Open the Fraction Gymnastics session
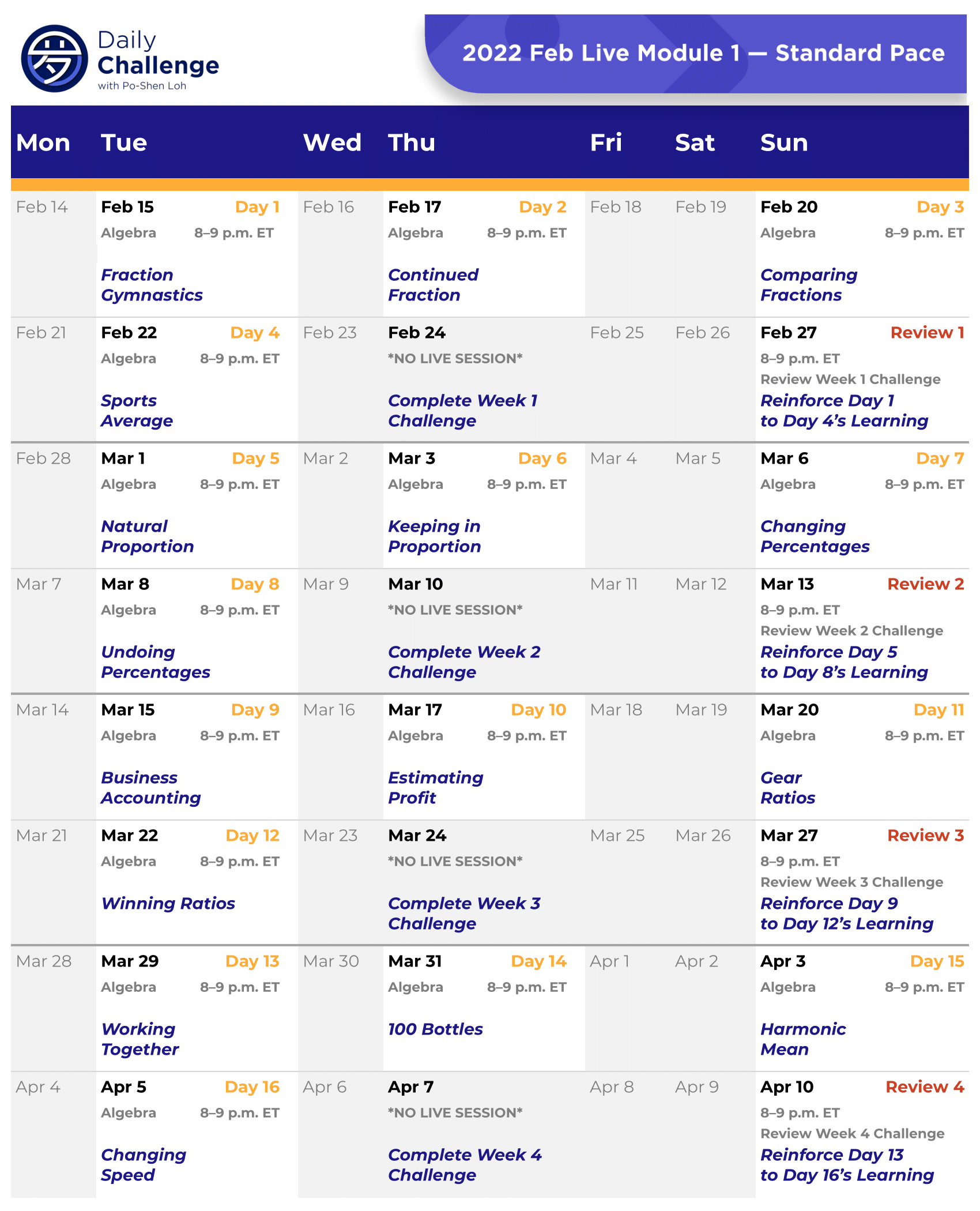This screenshot has width=980, height=1211. (x=152, y=285)
